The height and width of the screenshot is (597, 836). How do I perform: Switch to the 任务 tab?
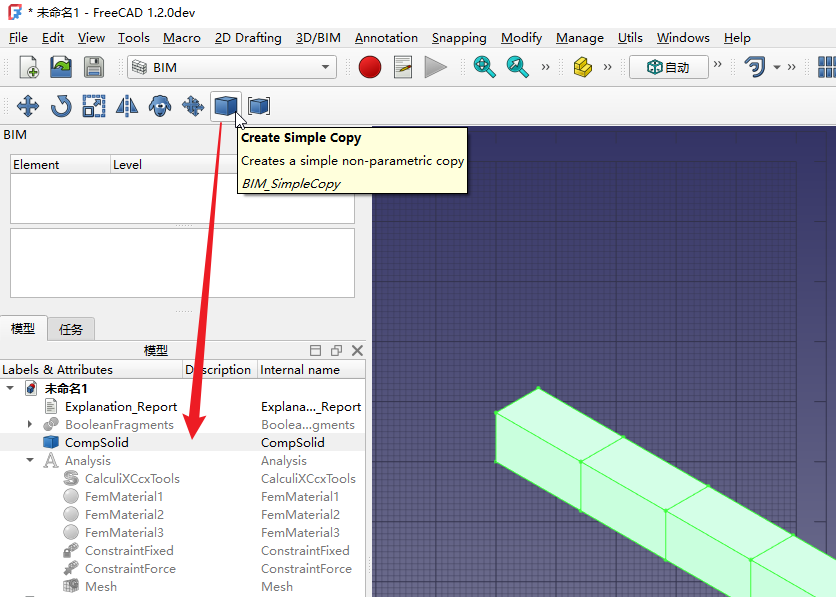(x=71, y=328)
